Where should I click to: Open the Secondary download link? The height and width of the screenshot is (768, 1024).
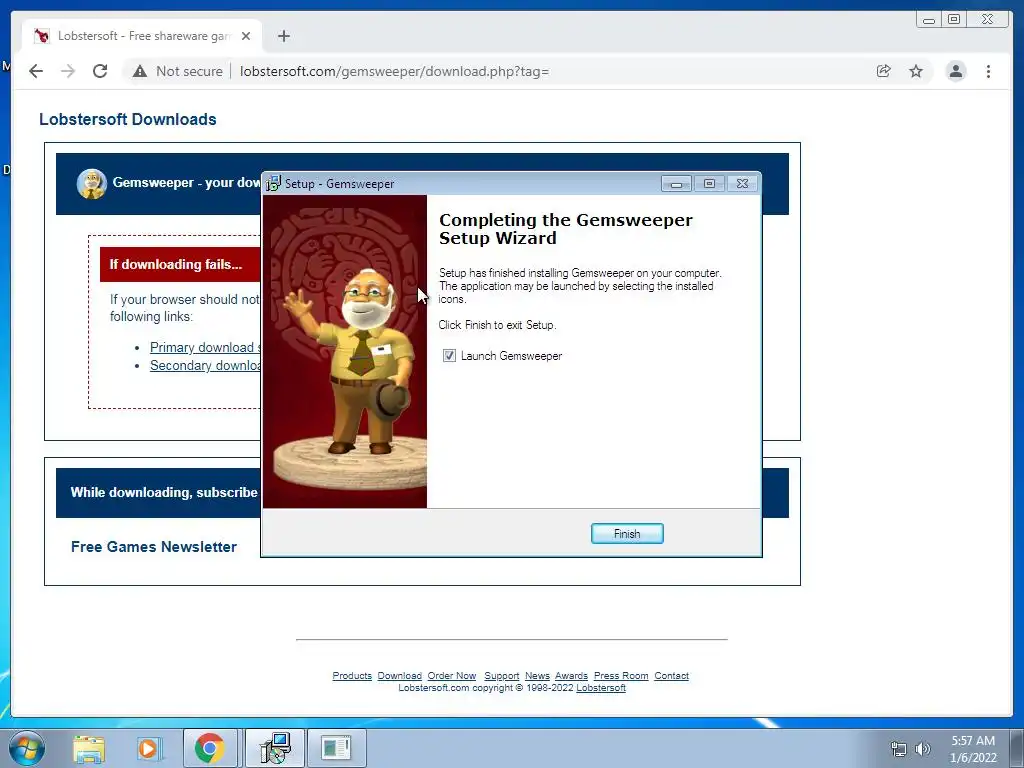(x=205, y=366)
